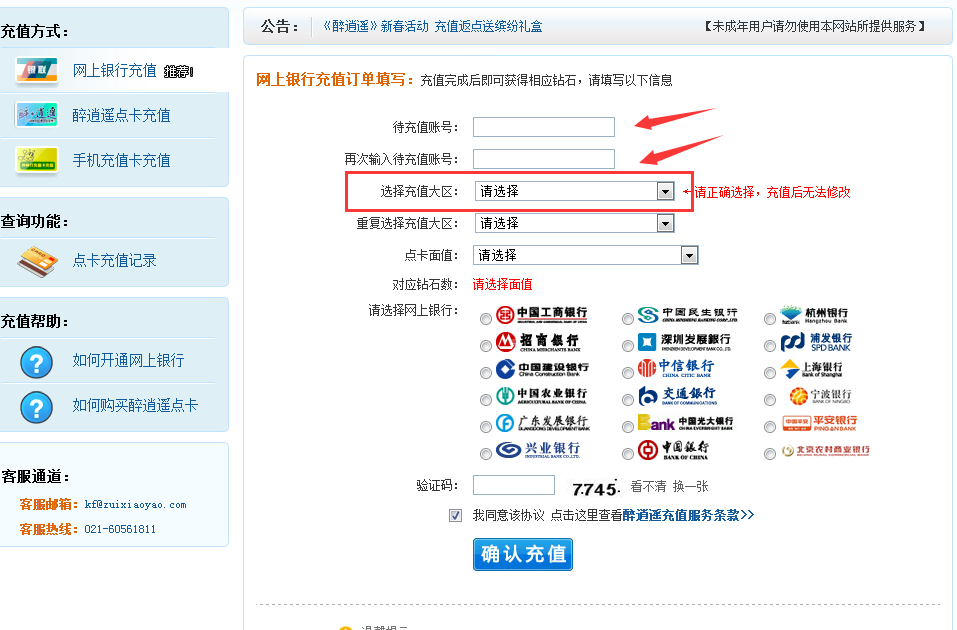Click the 醉逍遥 point card icon
The width and height of the screenshot is (957, 630).
[x=37, y=115]
